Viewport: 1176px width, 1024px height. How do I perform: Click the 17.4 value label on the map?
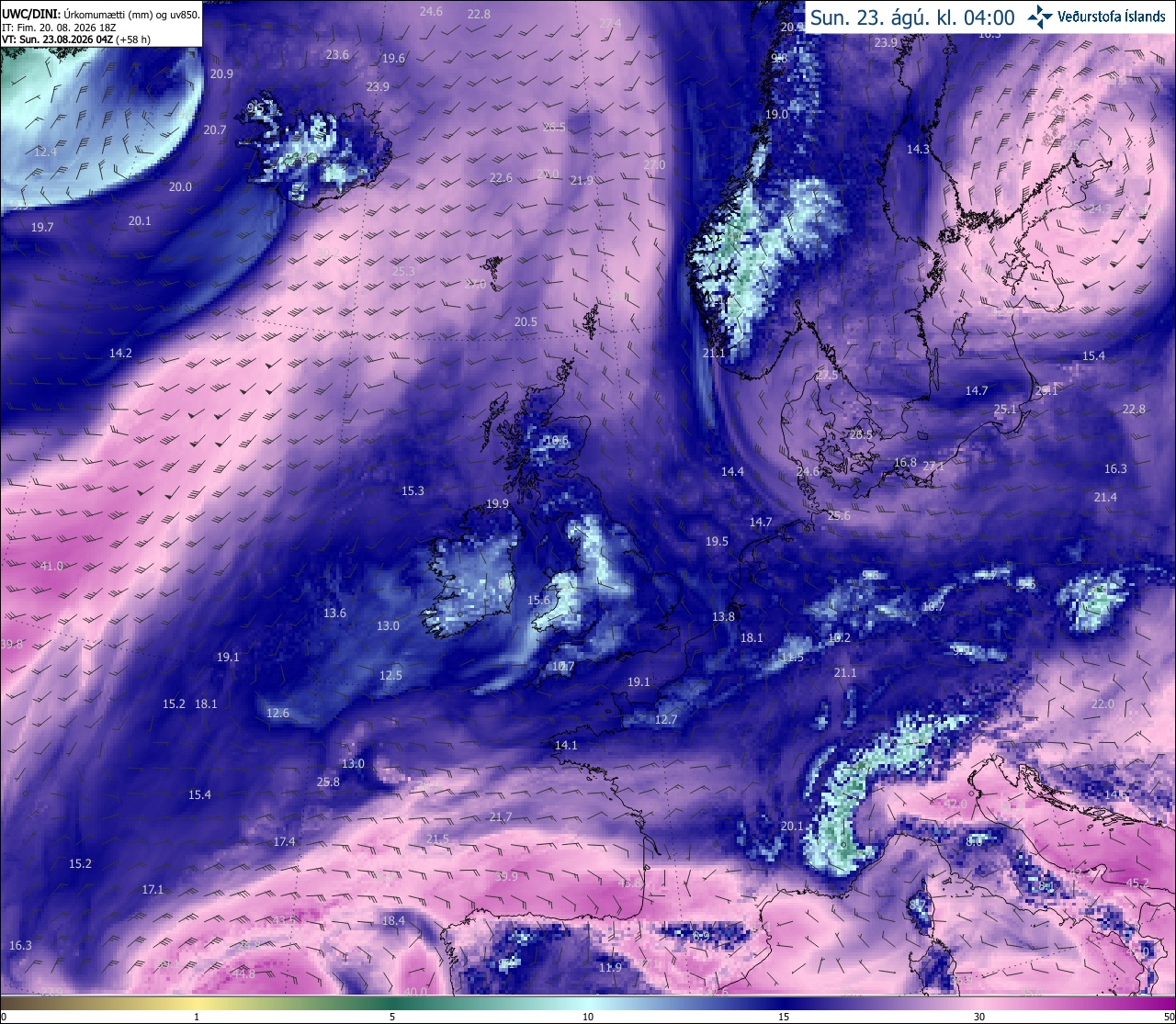tap(285, 841)
